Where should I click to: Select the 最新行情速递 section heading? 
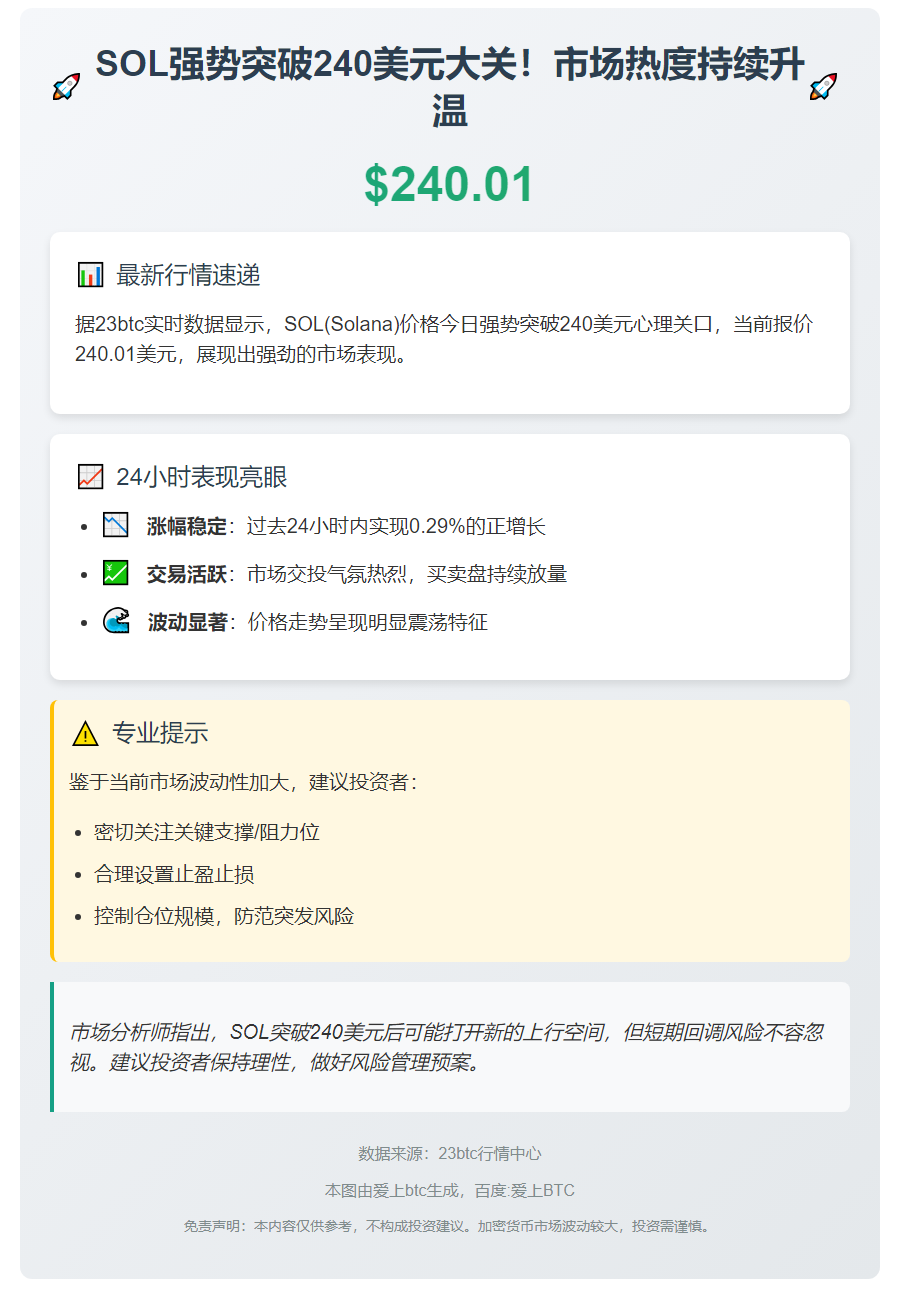188,275
